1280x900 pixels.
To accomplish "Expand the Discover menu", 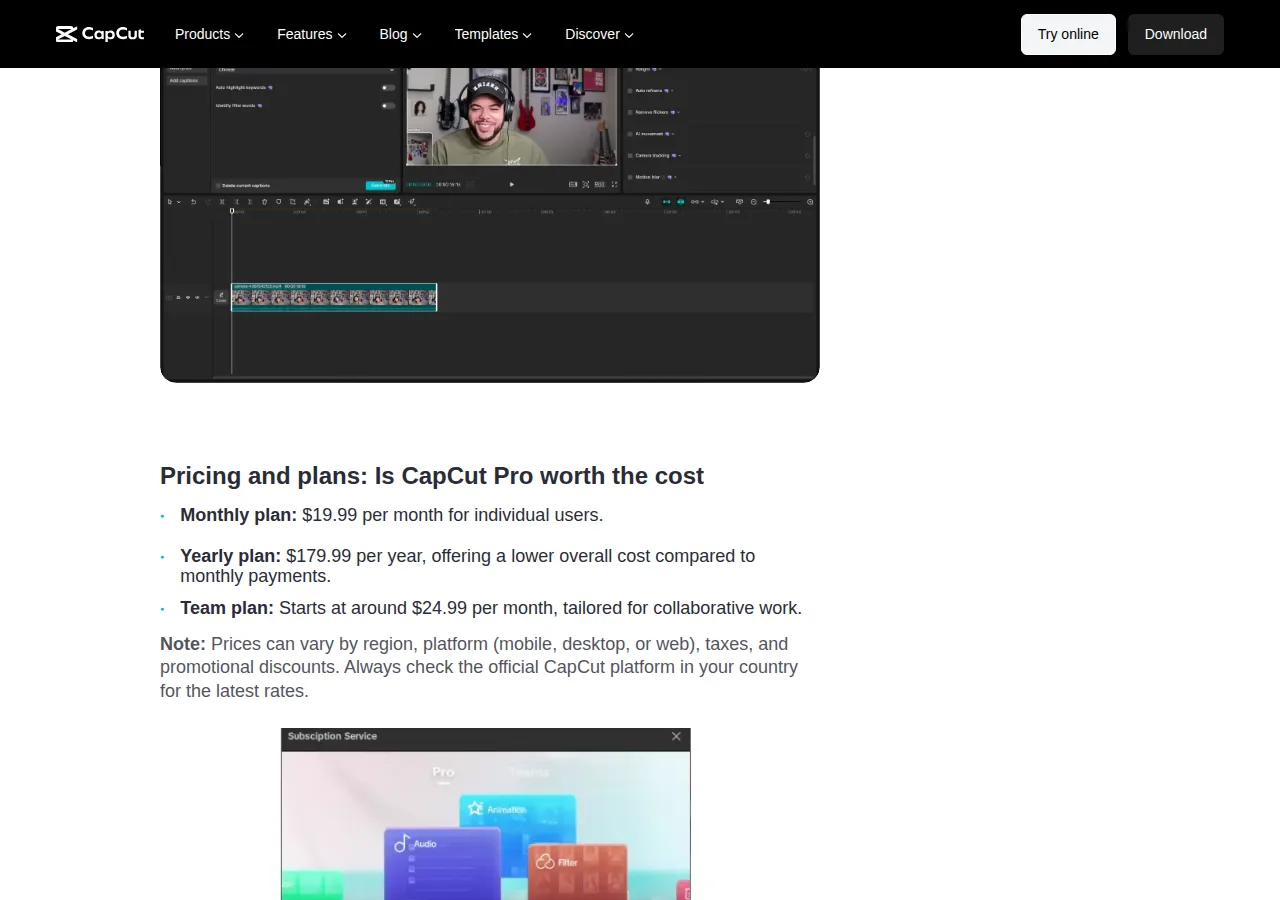I will (x=599, y=34).
